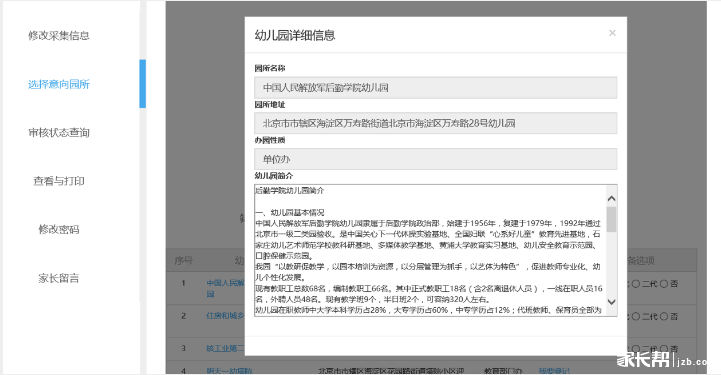
Task: Click the 幼儿园详细信息 dialog title
Action: tap(295, 35)
